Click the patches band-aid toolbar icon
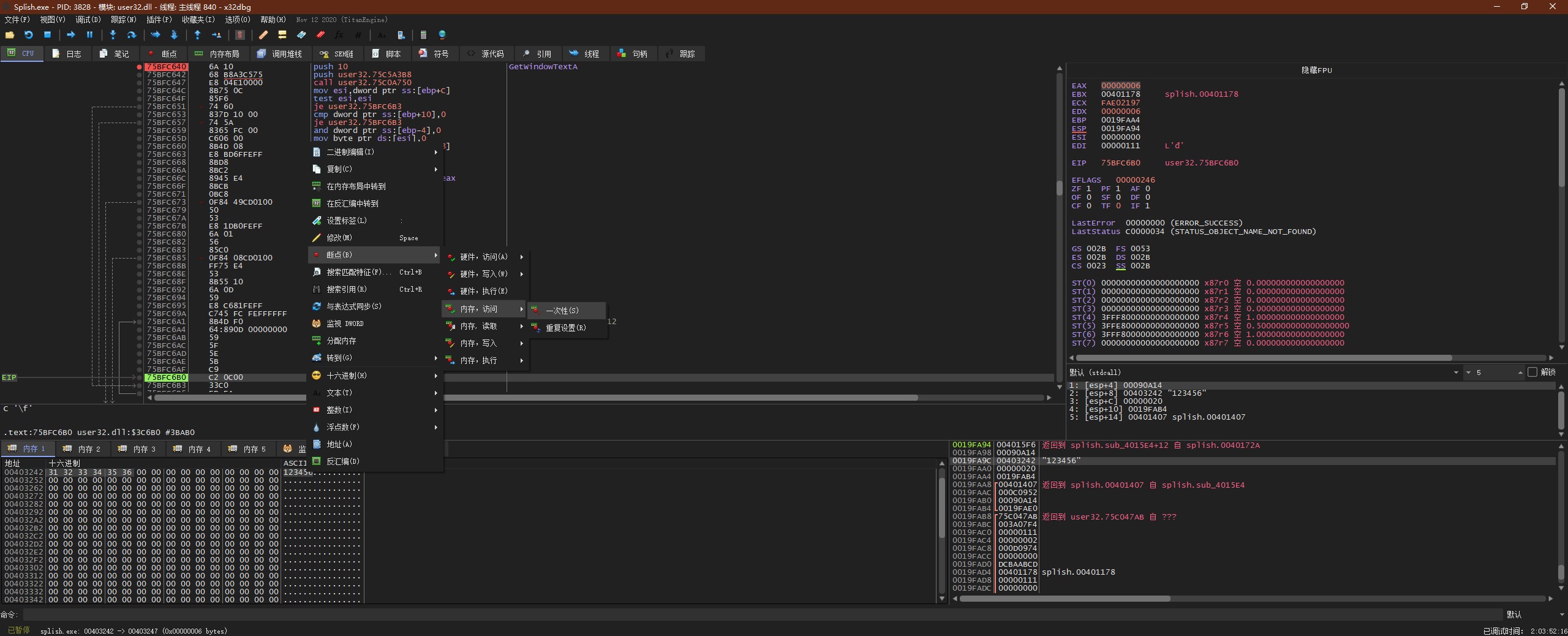Viewport: 1568px width, 636px height. 263,35
